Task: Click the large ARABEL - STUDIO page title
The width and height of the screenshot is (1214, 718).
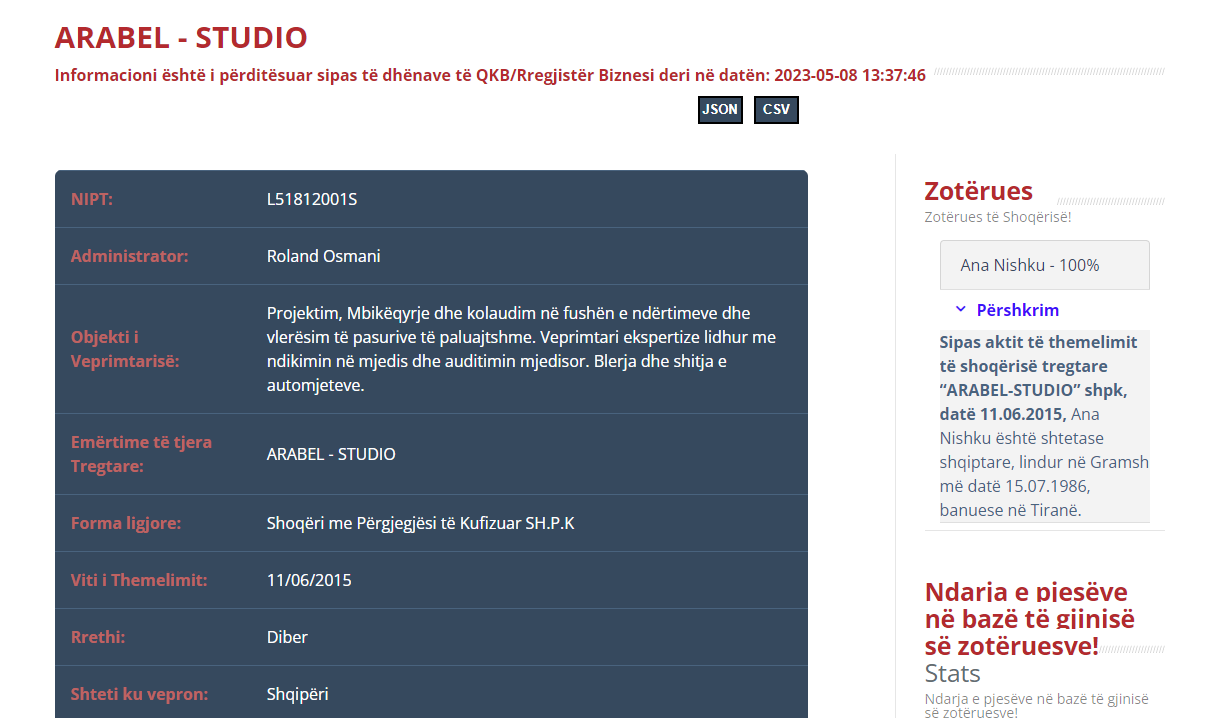Action: [x=181, y=38]
